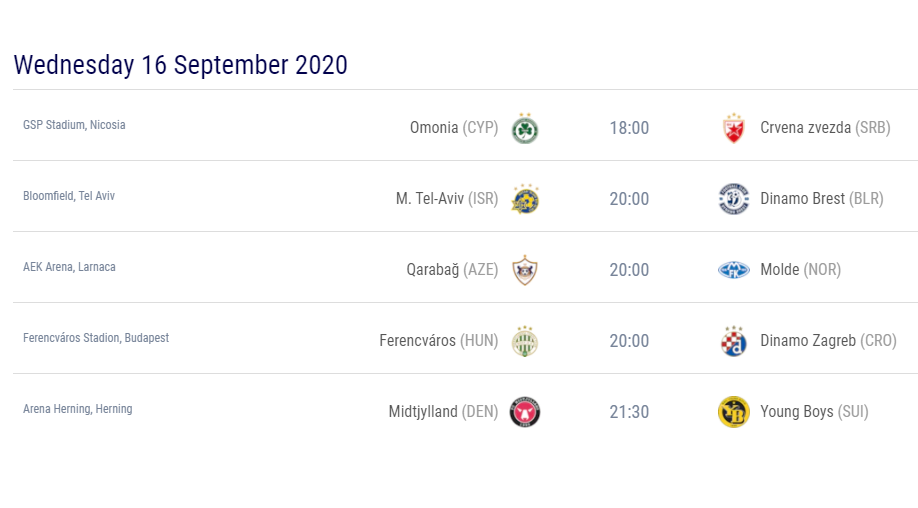Image resolution: width=918 pixels, height=508 pixels.
Task: Click the Crvena zvezda red star crest
Action: (x=734, y=129)
